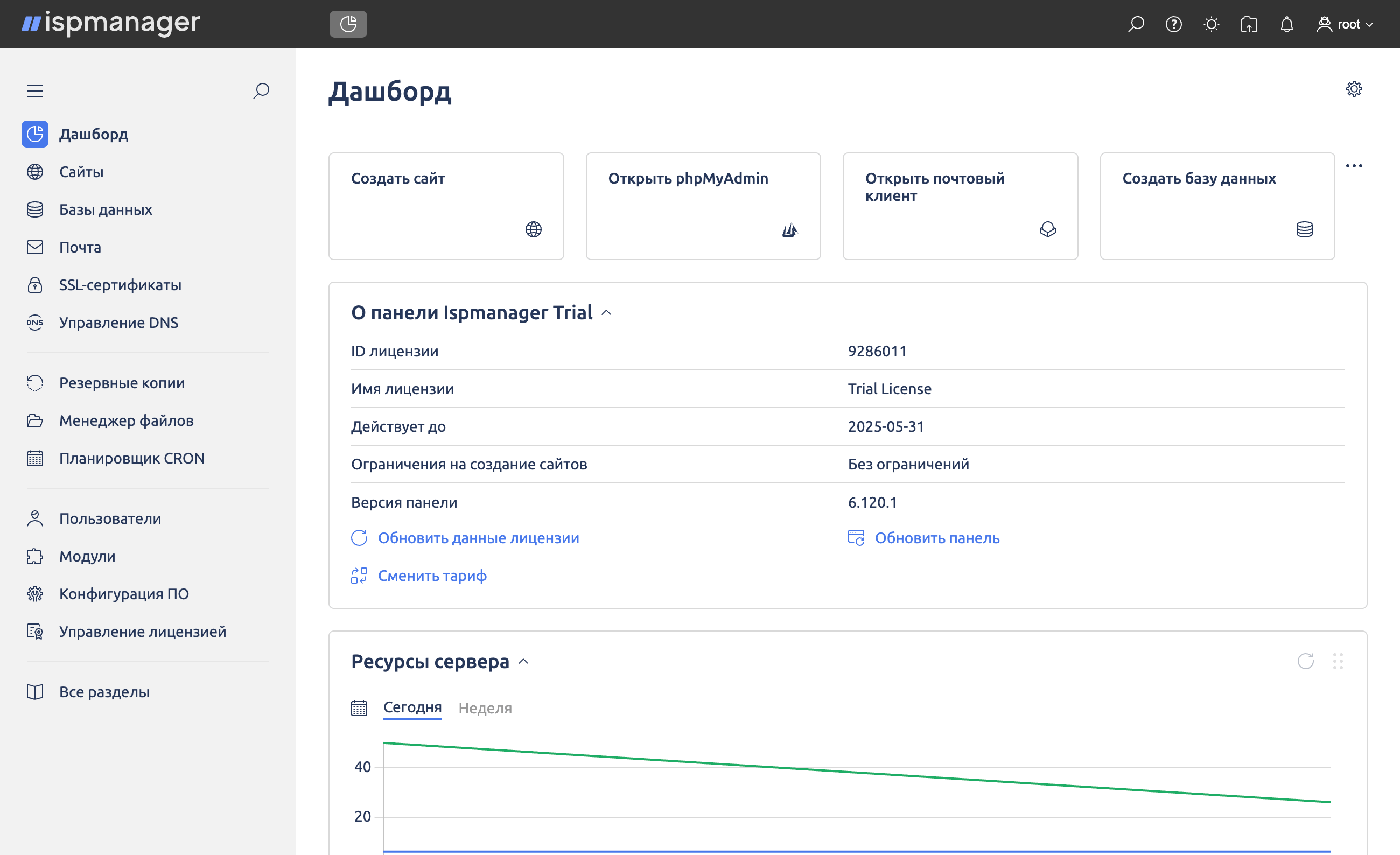Open Сайты section
The image size is (1400, 855).
click(x=81, y=172)
